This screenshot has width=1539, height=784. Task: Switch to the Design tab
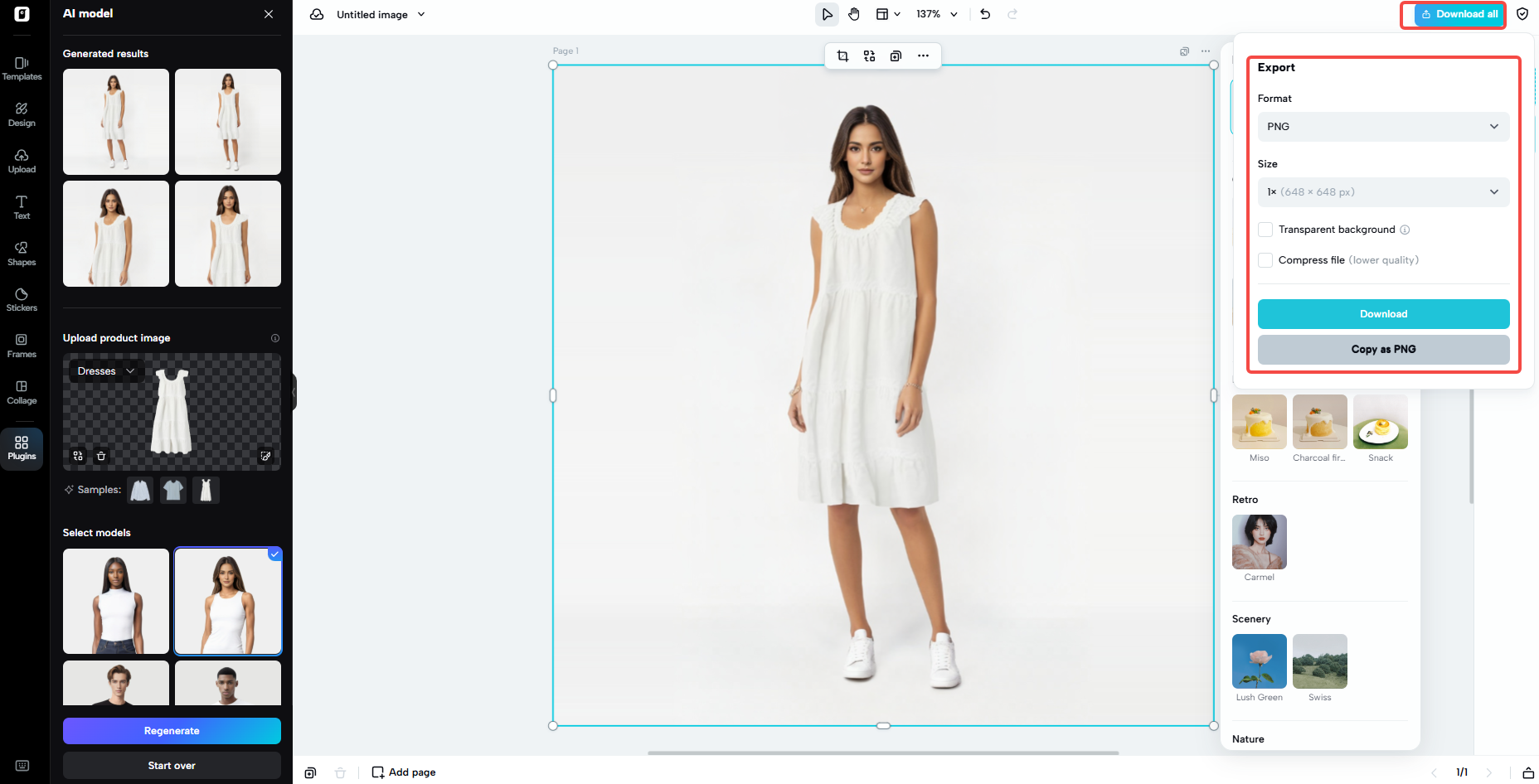pos(22,115)
